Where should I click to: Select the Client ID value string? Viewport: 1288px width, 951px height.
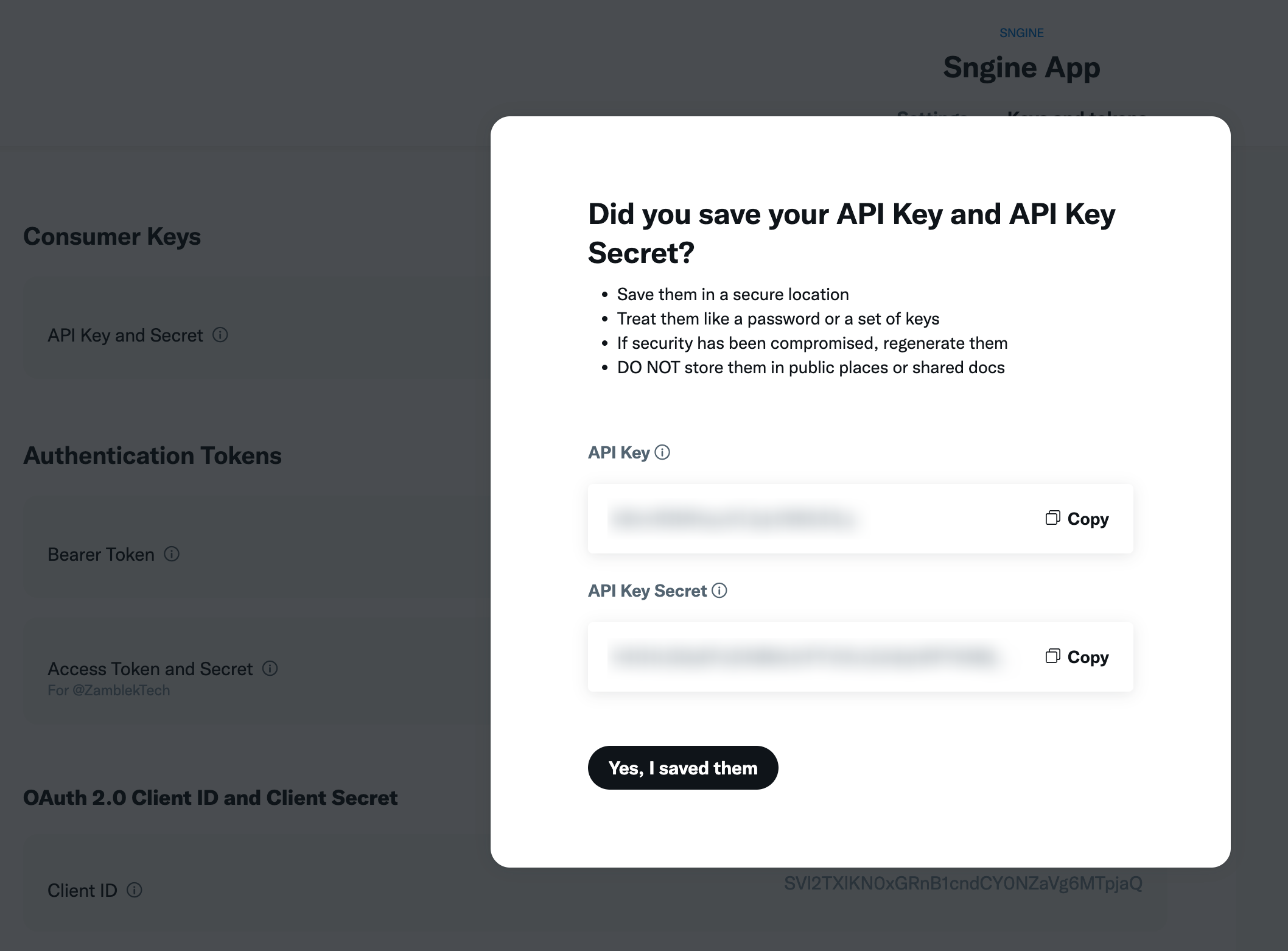click(962, 883)
